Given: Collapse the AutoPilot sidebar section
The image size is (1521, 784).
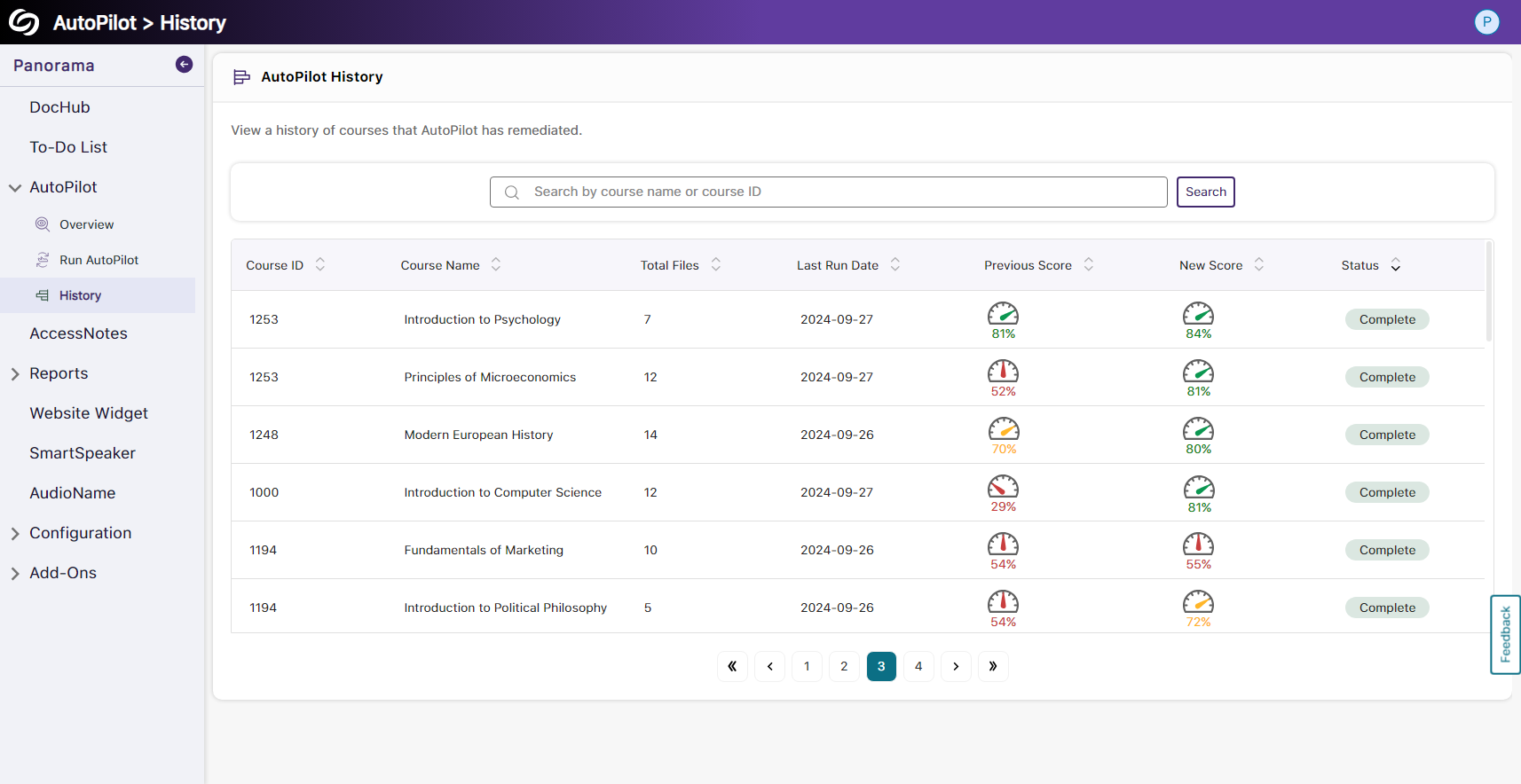Looking at the screenshot, I should coord(15,188).
